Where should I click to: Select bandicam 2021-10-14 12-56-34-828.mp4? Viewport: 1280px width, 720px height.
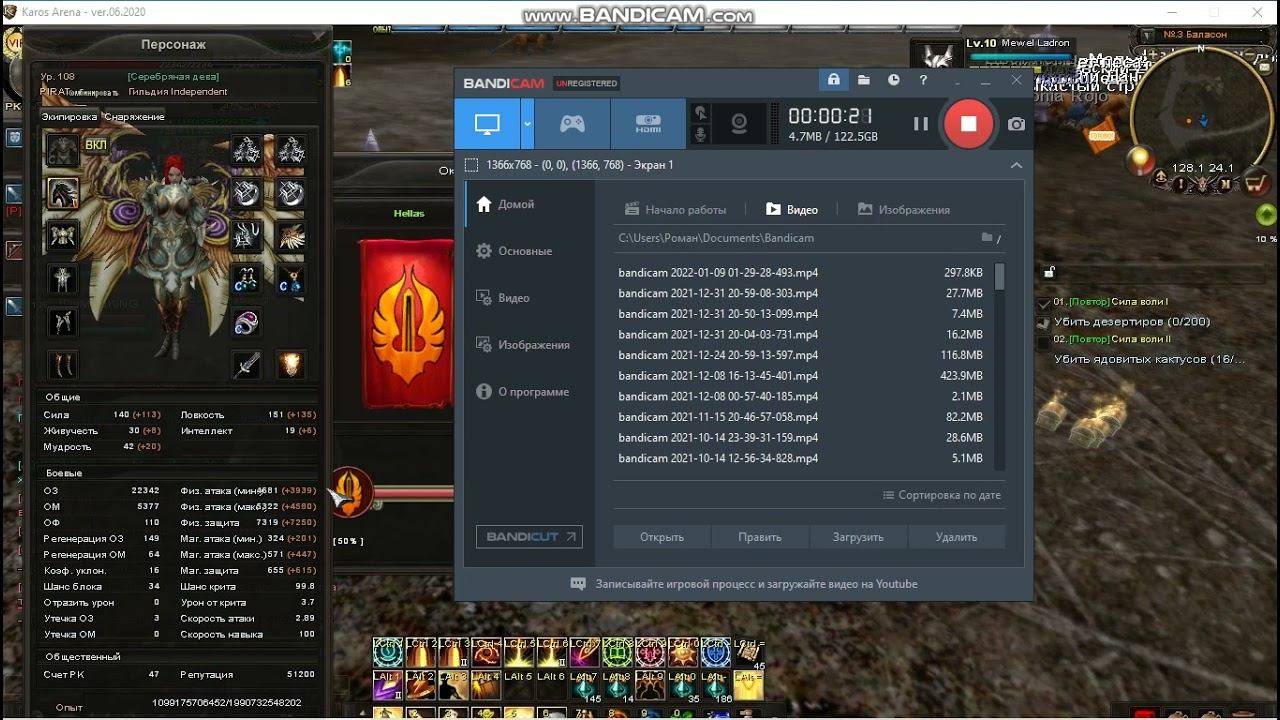[801, 458]
